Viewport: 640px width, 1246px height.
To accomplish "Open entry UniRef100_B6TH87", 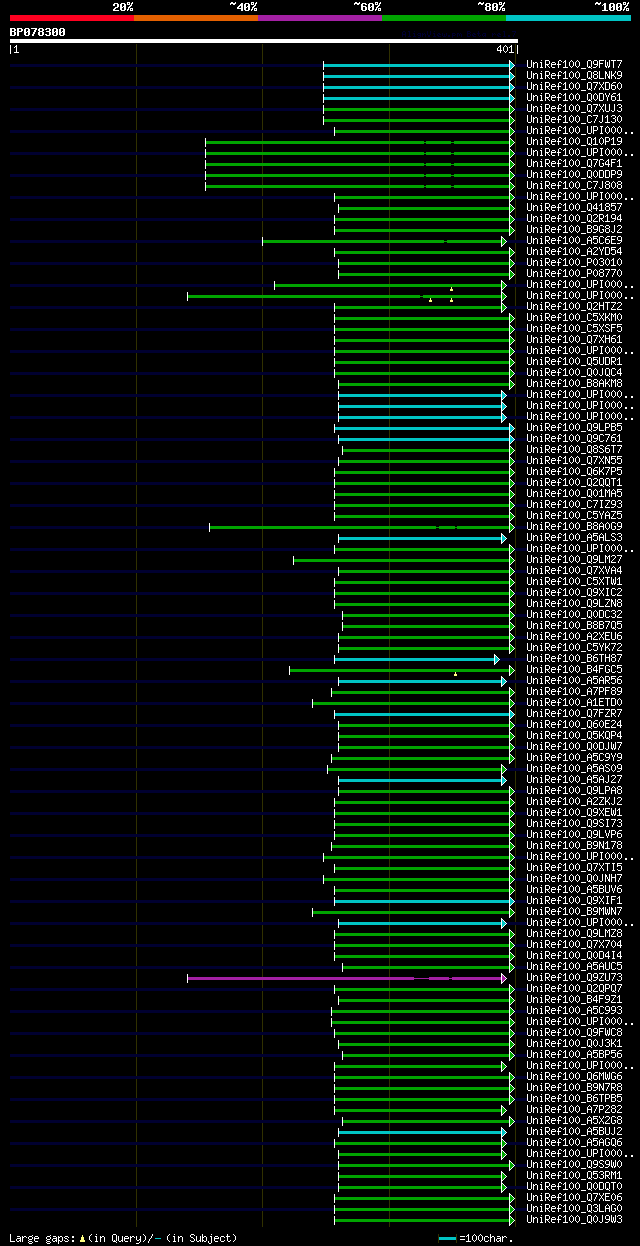I will (574, 658).
